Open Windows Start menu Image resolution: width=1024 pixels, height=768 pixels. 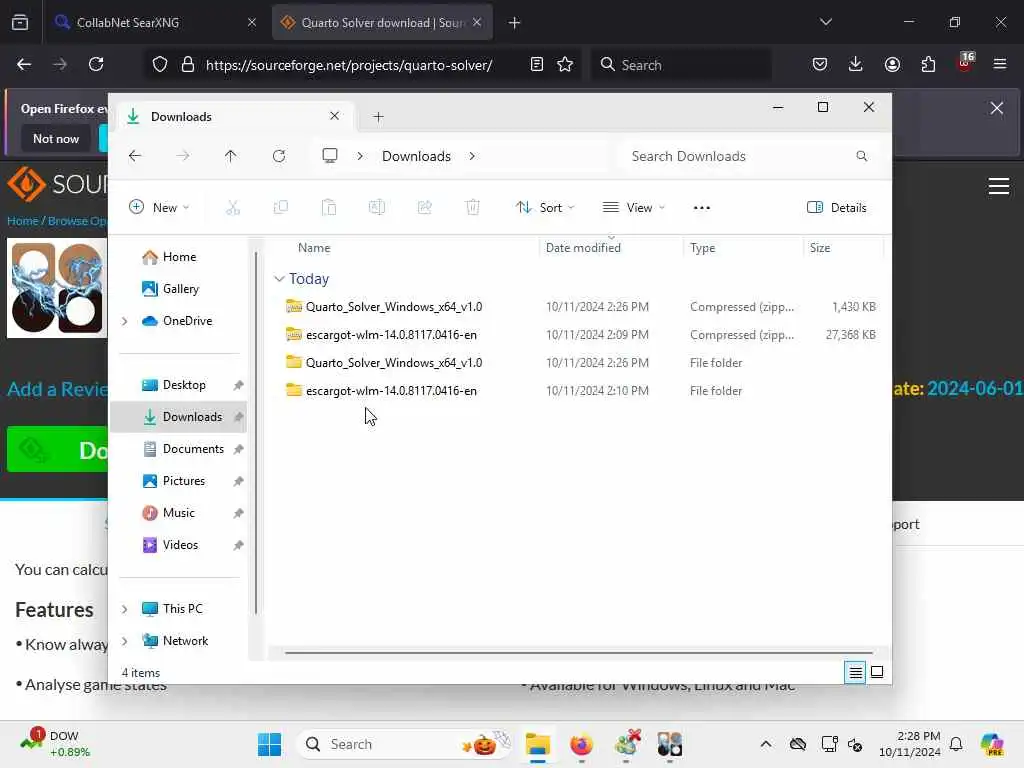(269, 744)
